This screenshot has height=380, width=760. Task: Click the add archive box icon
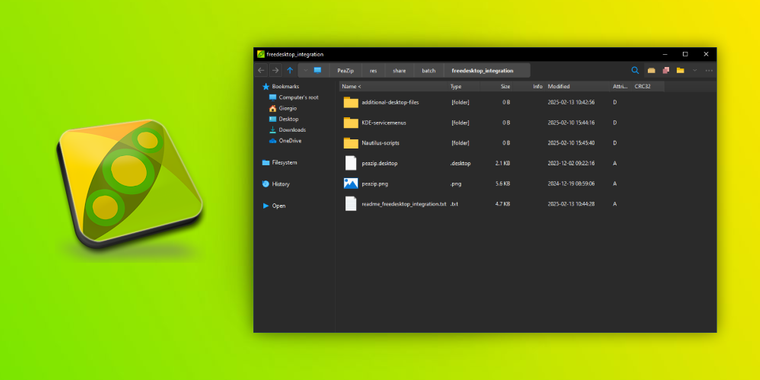point(651,70)
